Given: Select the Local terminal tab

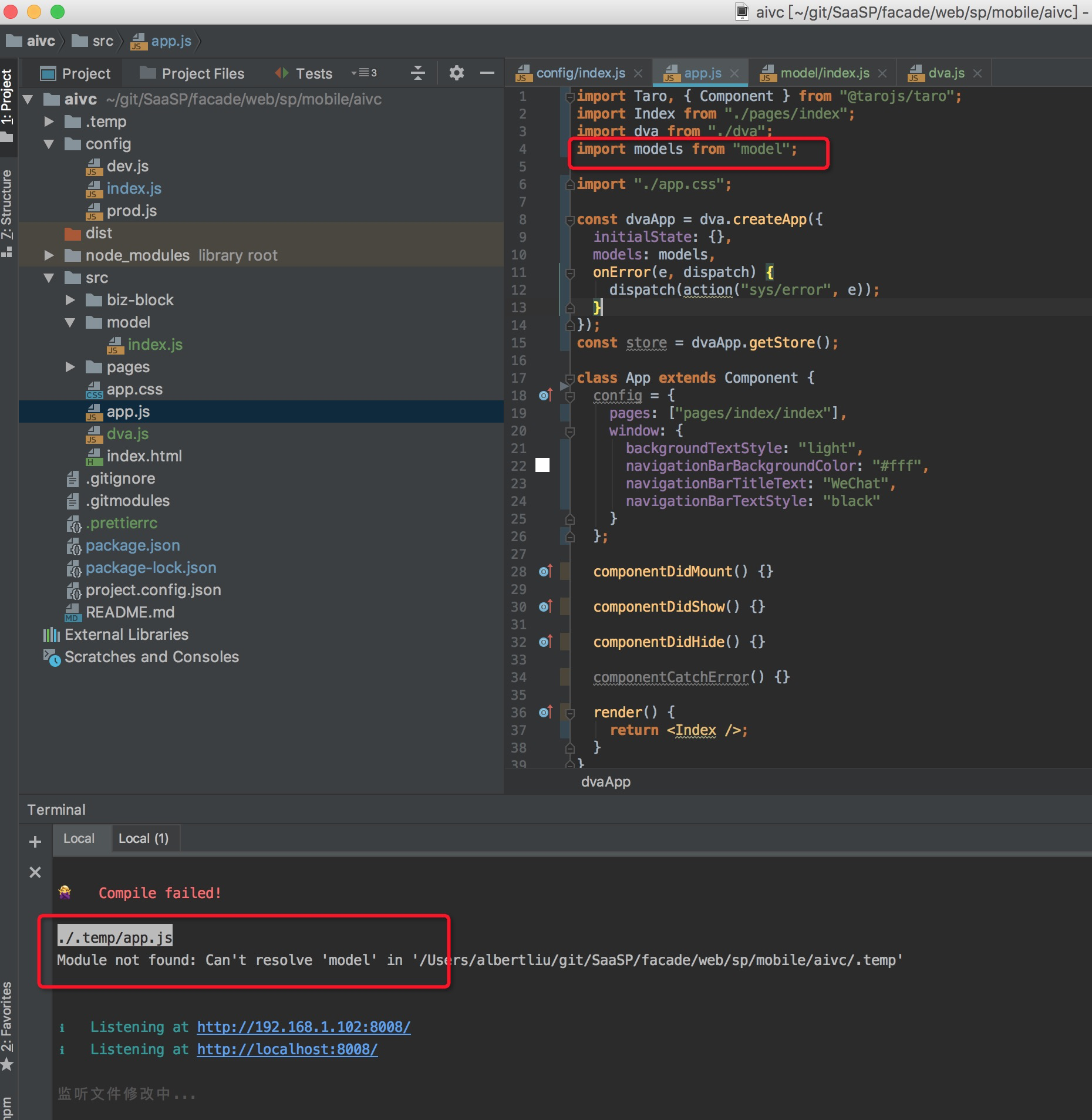Looking at the screenshot, I should pos(79,838).
